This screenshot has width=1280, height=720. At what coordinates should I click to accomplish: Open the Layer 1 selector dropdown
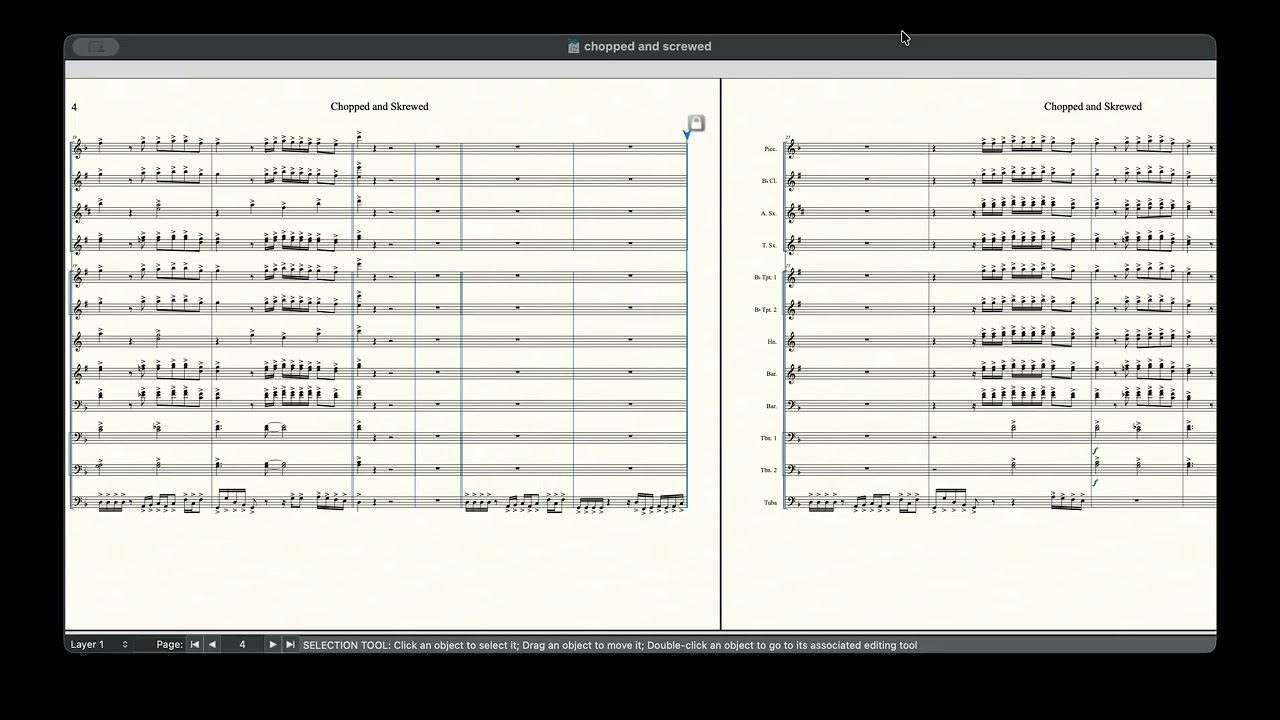coord(99,645)
